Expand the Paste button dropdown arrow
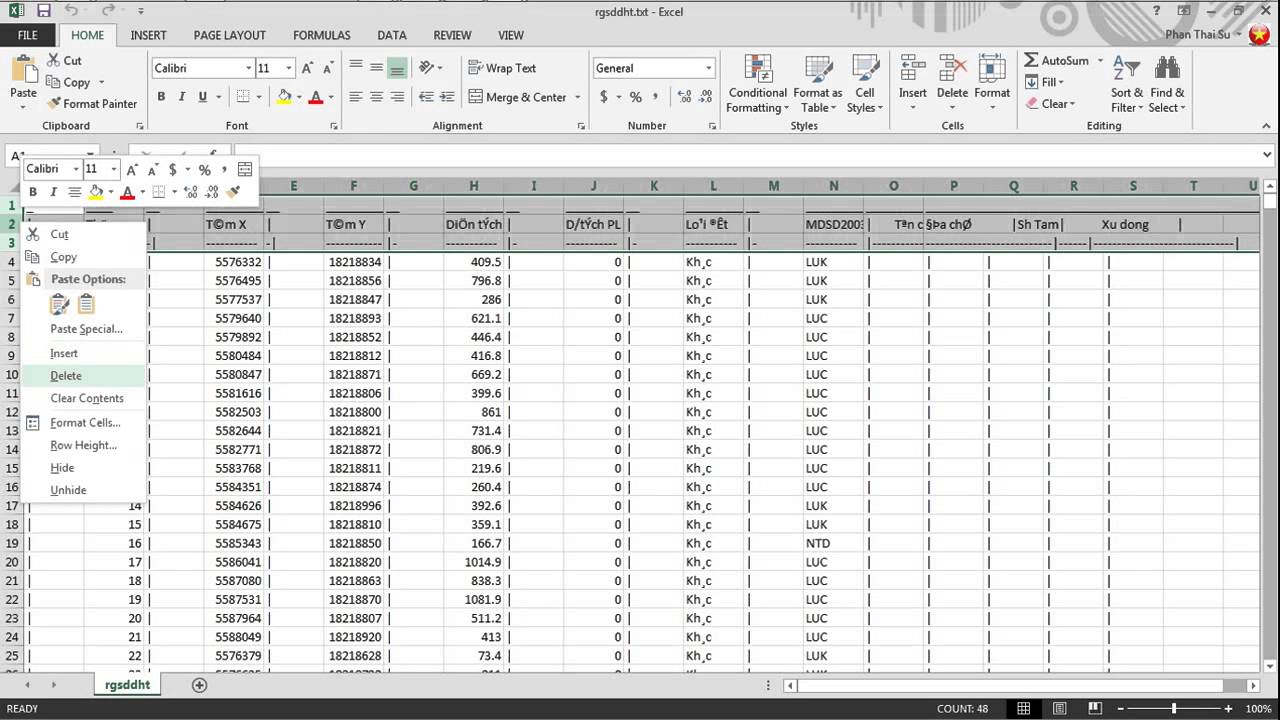The width and height of the screenshot is (1280, 720). (23, 107)
